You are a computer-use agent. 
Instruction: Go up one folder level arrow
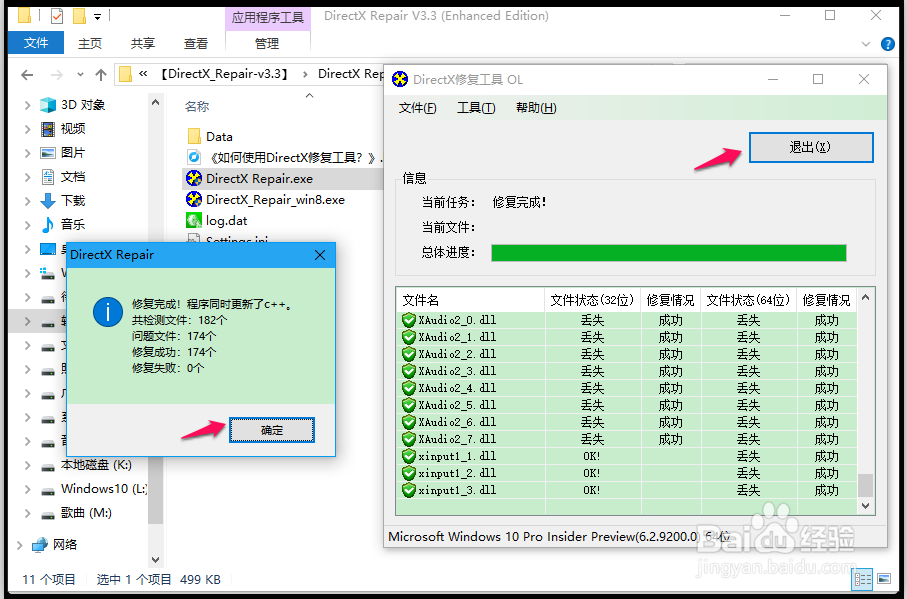[101, 75]
